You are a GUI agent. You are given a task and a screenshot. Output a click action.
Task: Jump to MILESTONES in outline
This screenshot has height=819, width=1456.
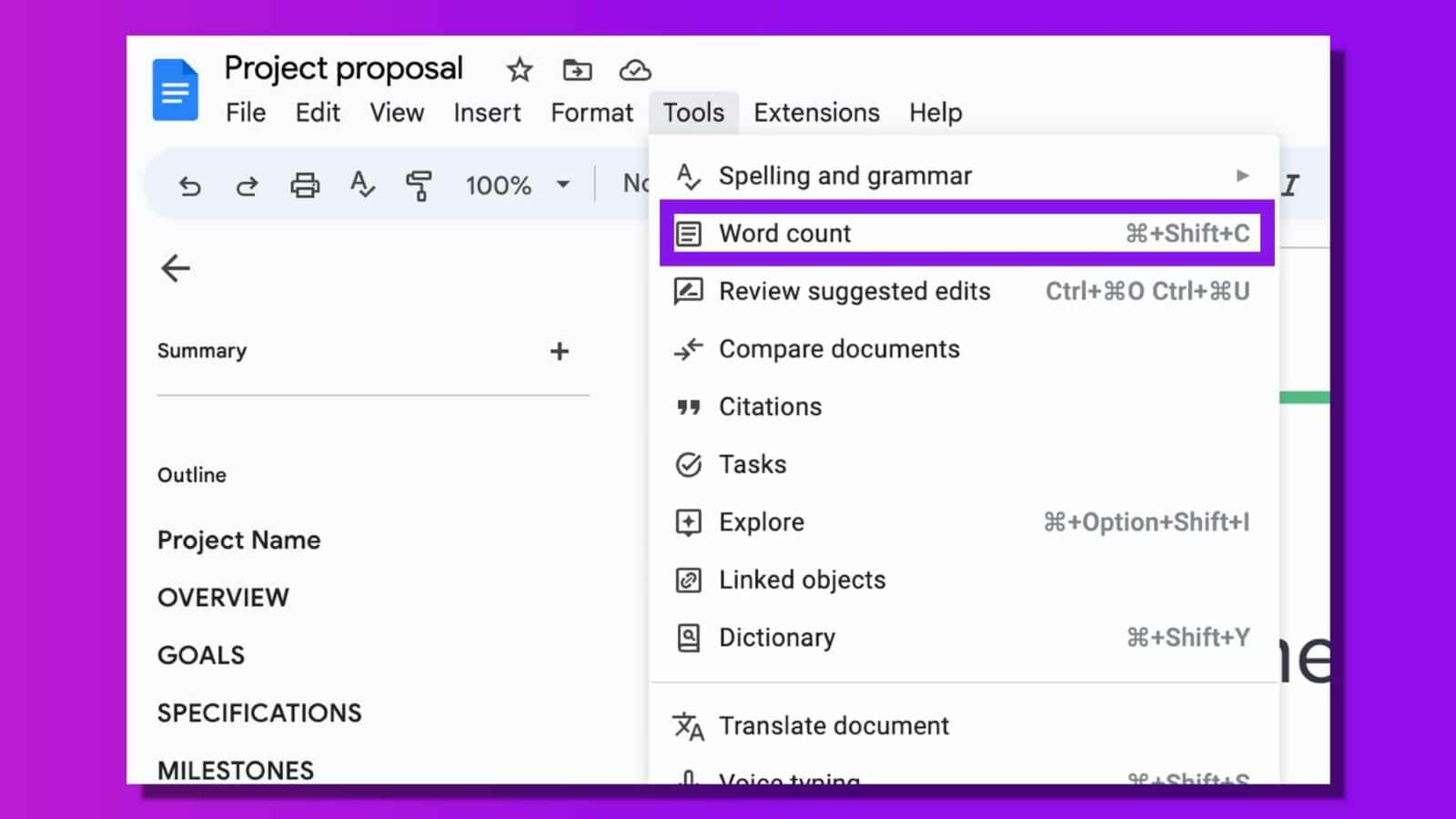pos(236,770)
